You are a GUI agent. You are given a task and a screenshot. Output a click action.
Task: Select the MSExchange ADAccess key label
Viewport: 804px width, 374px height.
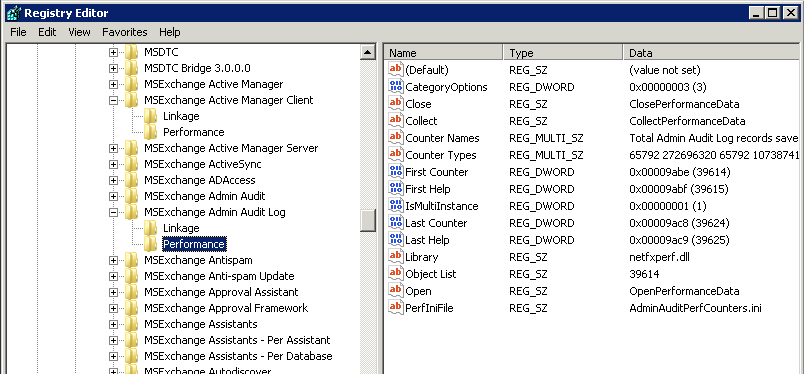click(x=199, y=181)
